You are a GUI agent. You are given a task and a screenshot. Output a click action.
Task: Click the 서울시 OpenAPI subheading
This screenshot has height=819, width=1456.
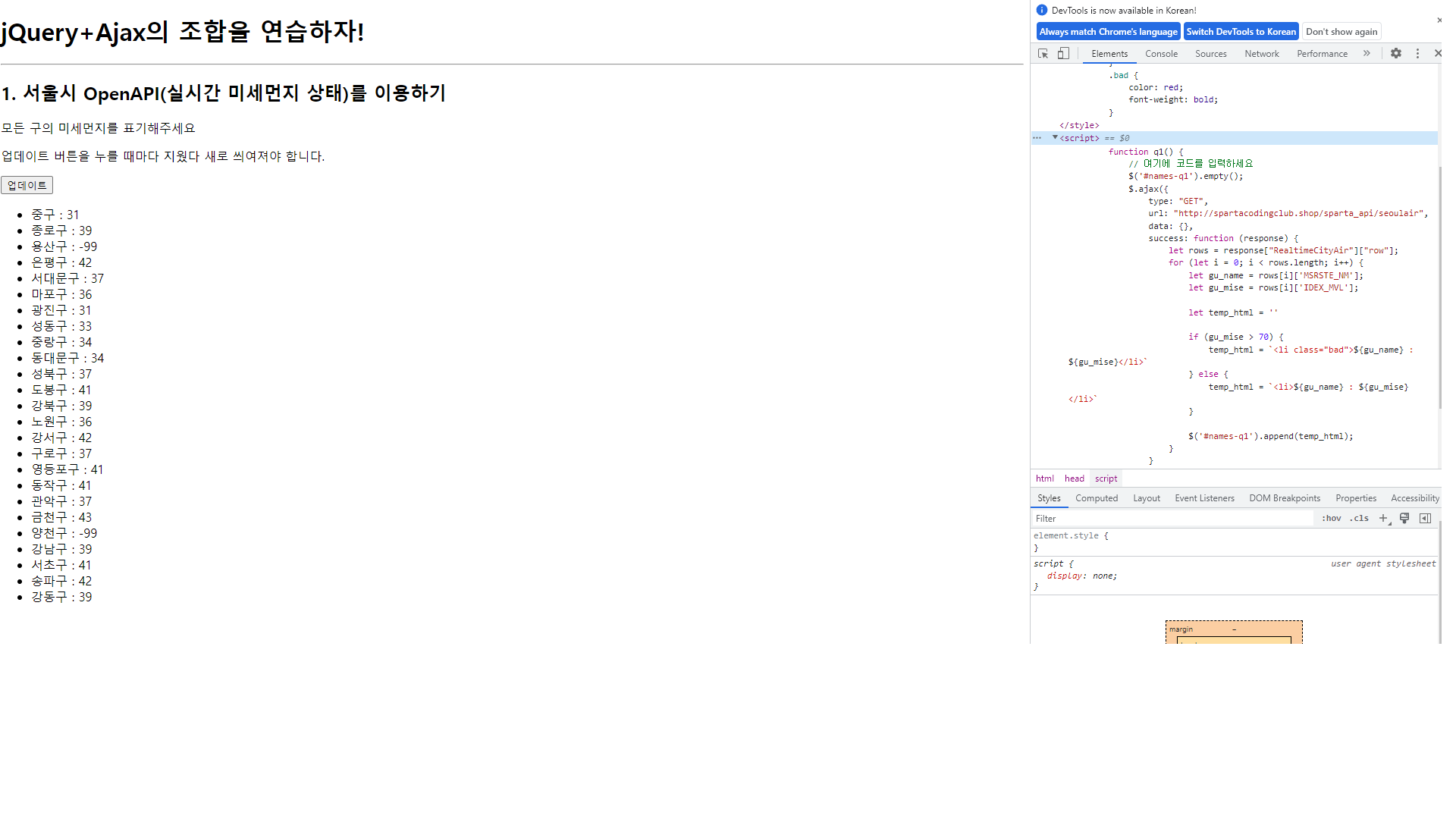click(224, 93)
